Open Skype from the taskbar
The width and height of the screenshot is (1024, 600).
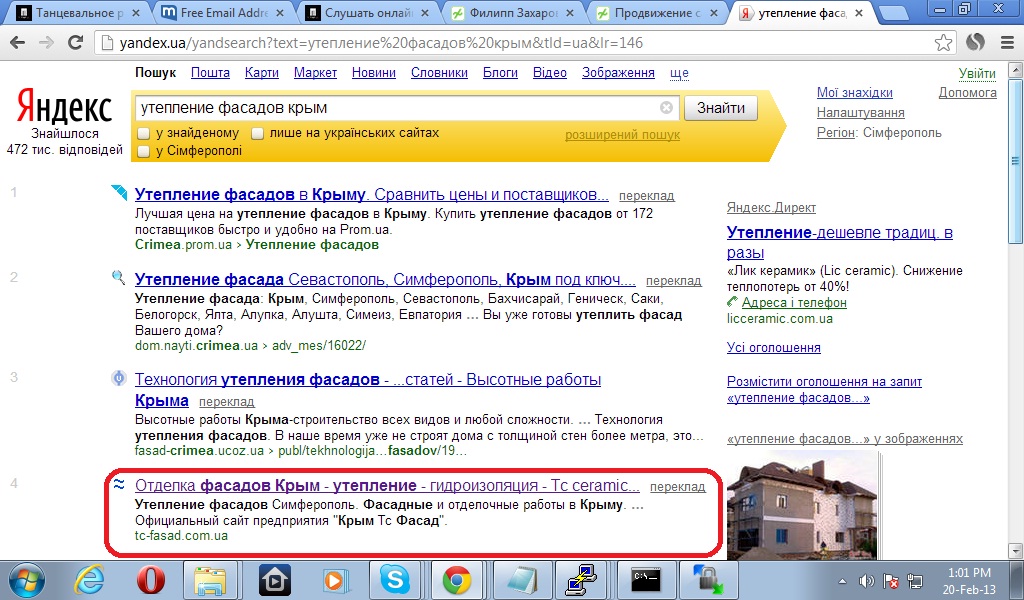(x=396, y=580)
